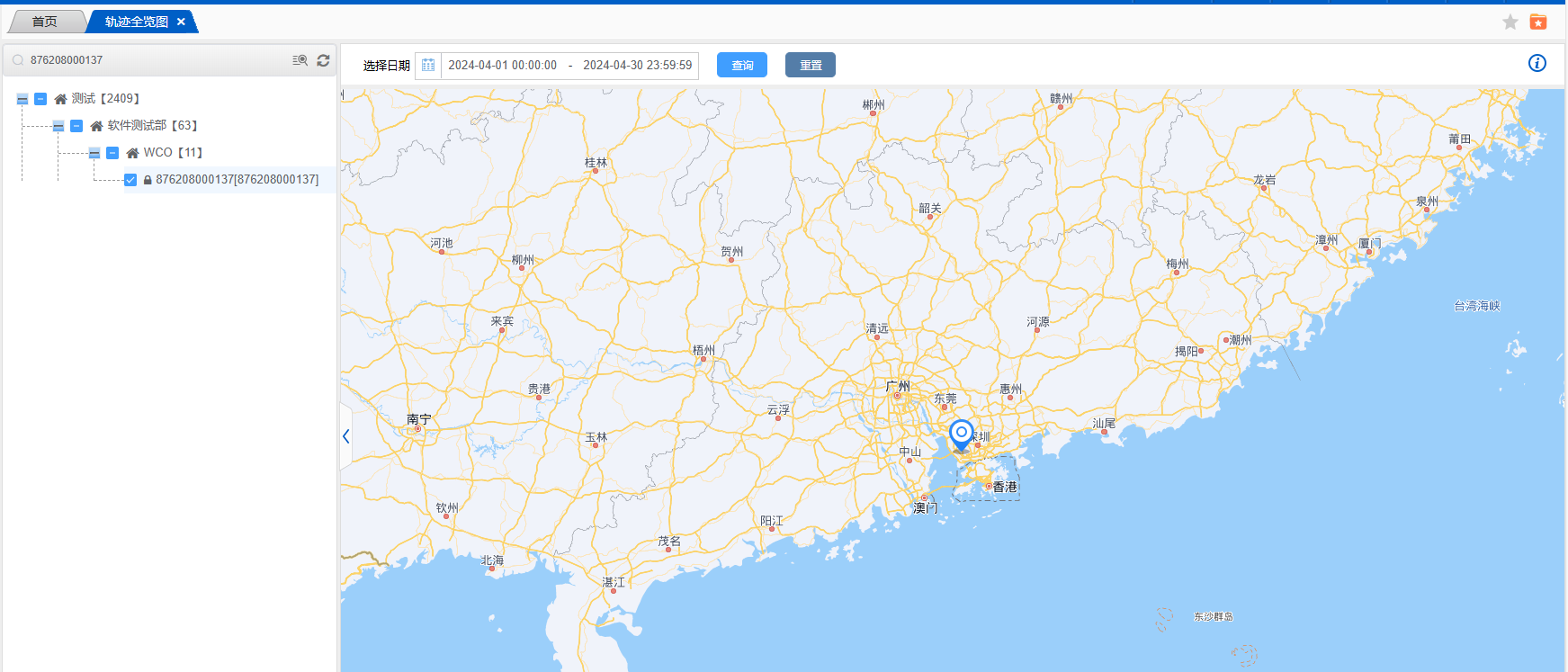Switch to the 首页 tab
The image size is (1568, 672).
(44, 22)
